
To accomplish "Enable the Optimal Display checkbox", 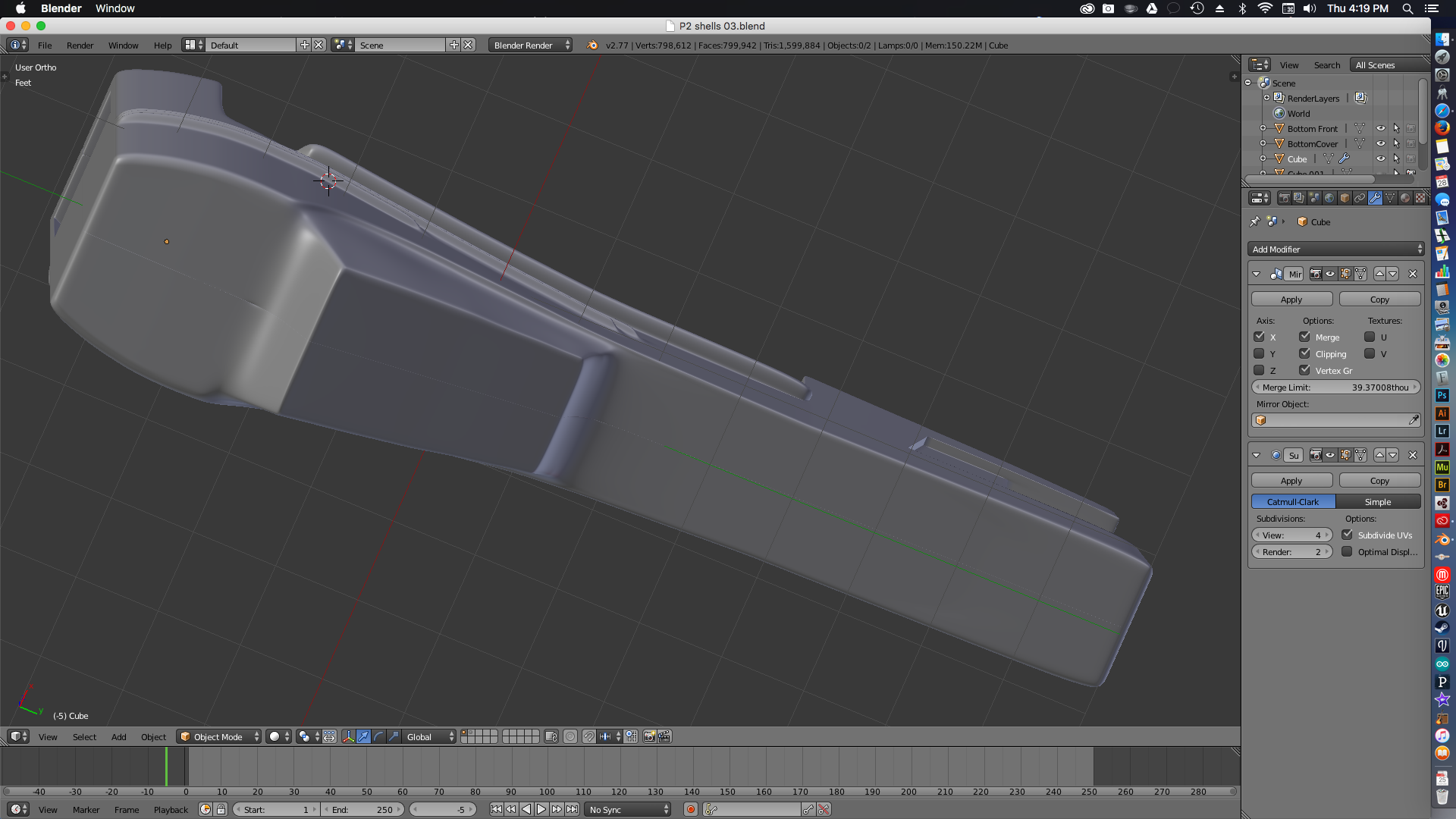I will tap(1347, 551).
